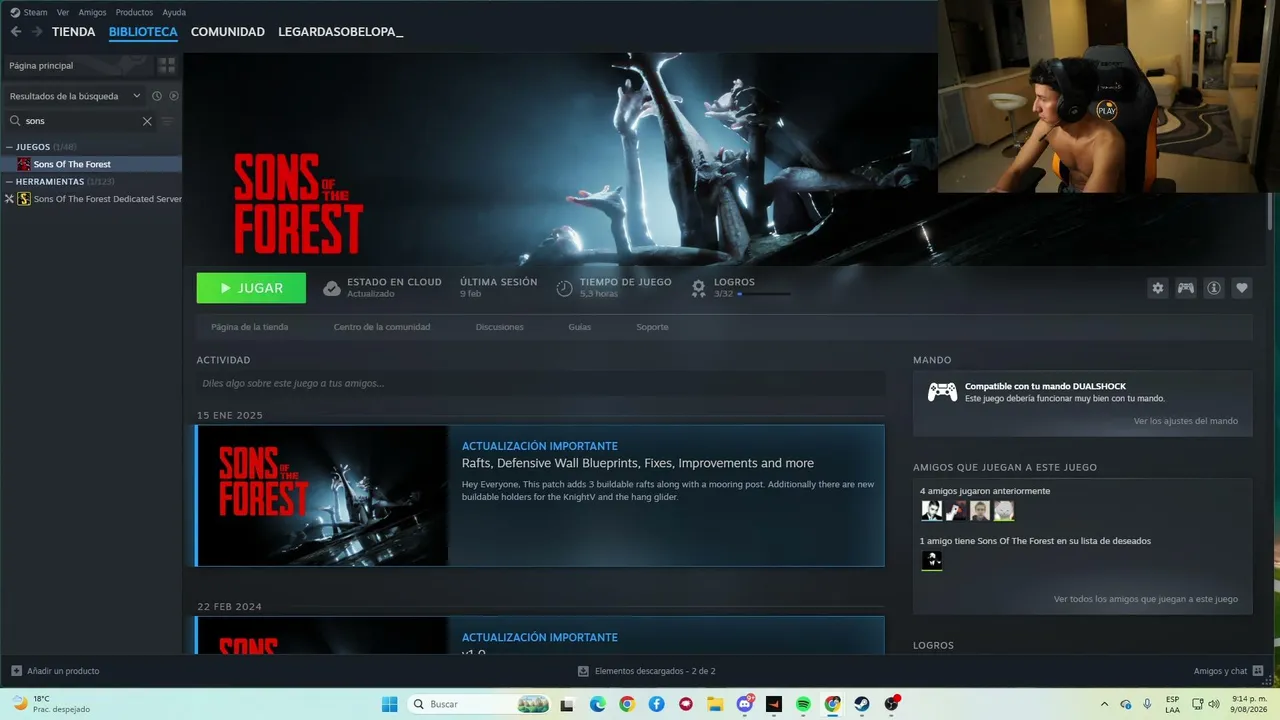
Task: Open the Ver menu
Action: [x=63, y=12]
